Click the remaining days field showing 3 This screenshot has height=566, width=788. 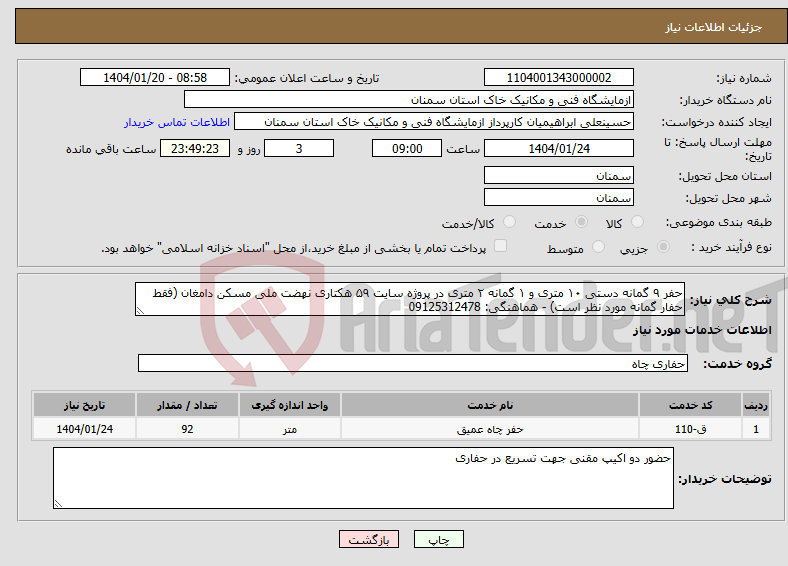click(x=299, y=148)
